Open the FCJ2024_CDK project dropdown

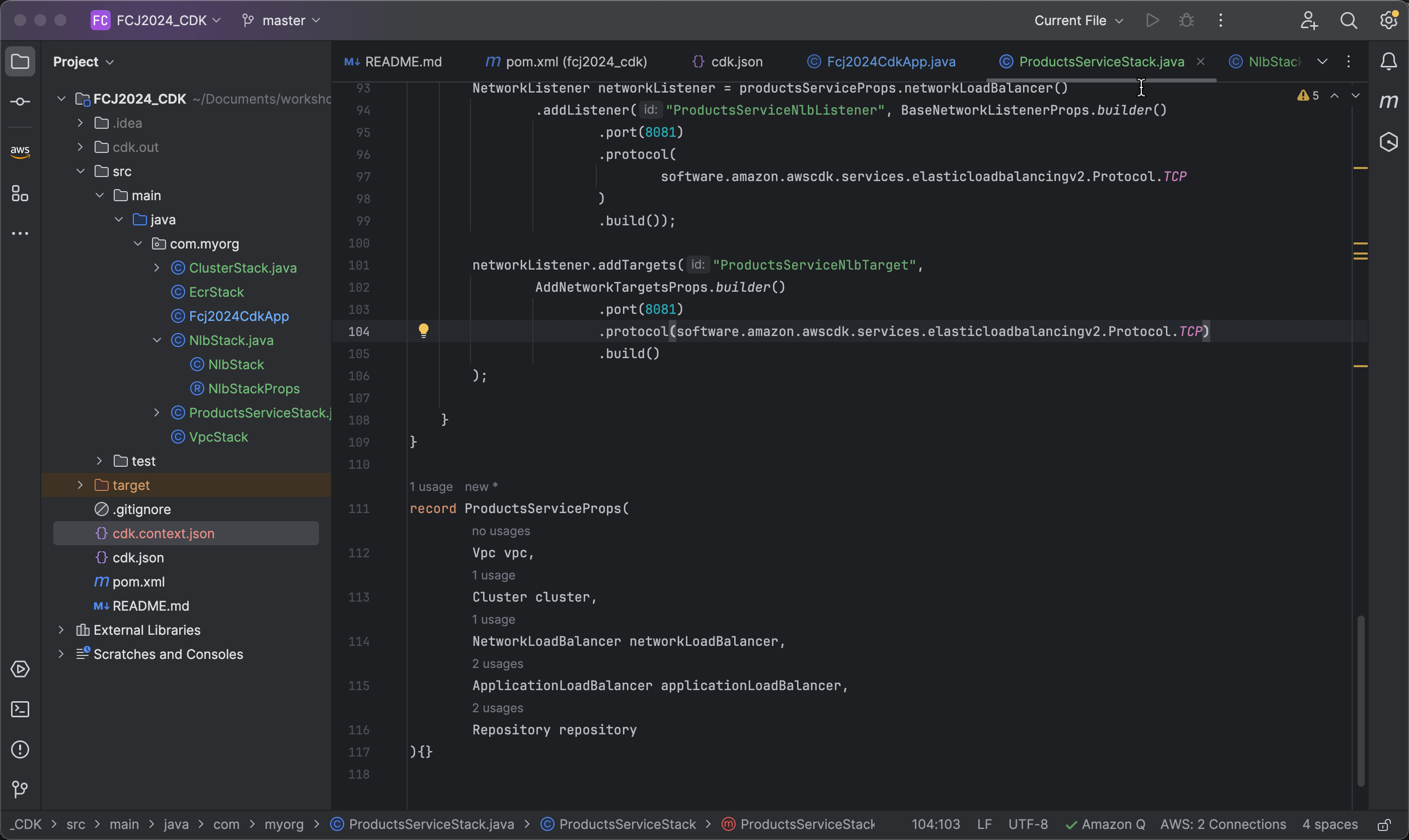click(155, 21)
